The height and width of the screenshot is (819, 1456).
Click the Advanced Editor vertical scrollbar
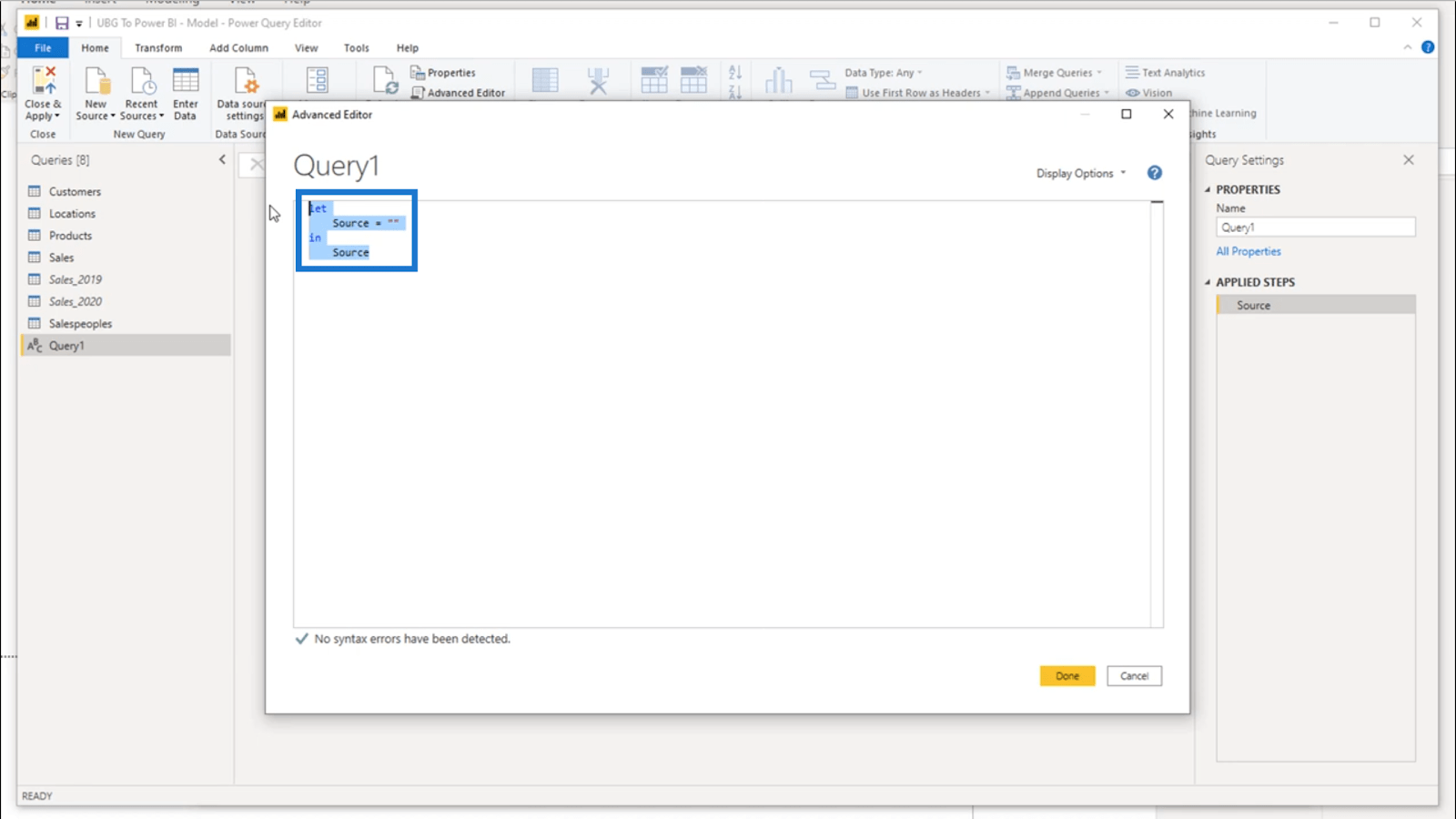[1157, 414]
